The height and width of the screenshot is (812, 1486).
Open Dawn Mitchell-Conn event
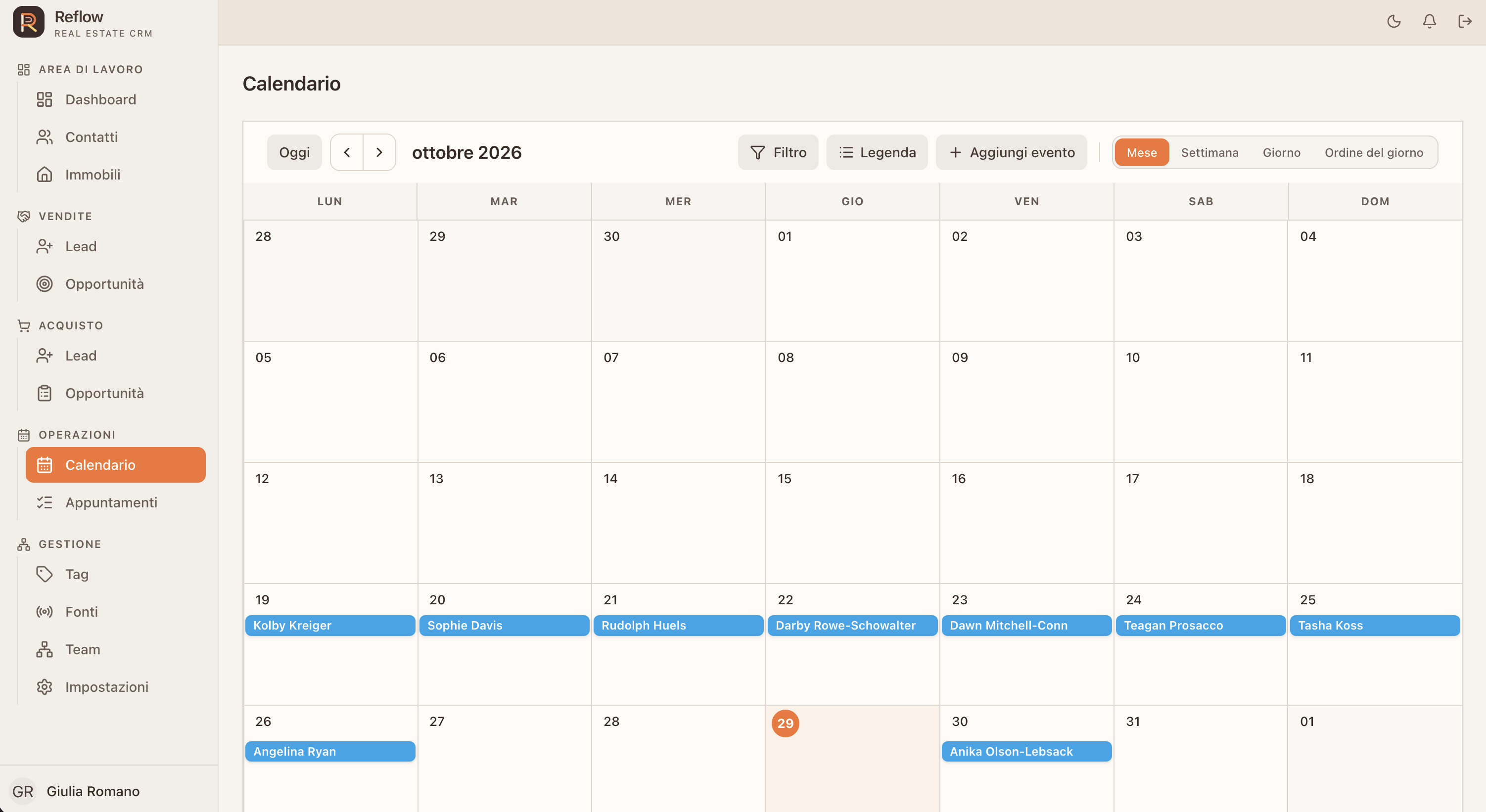[1027, 625]
